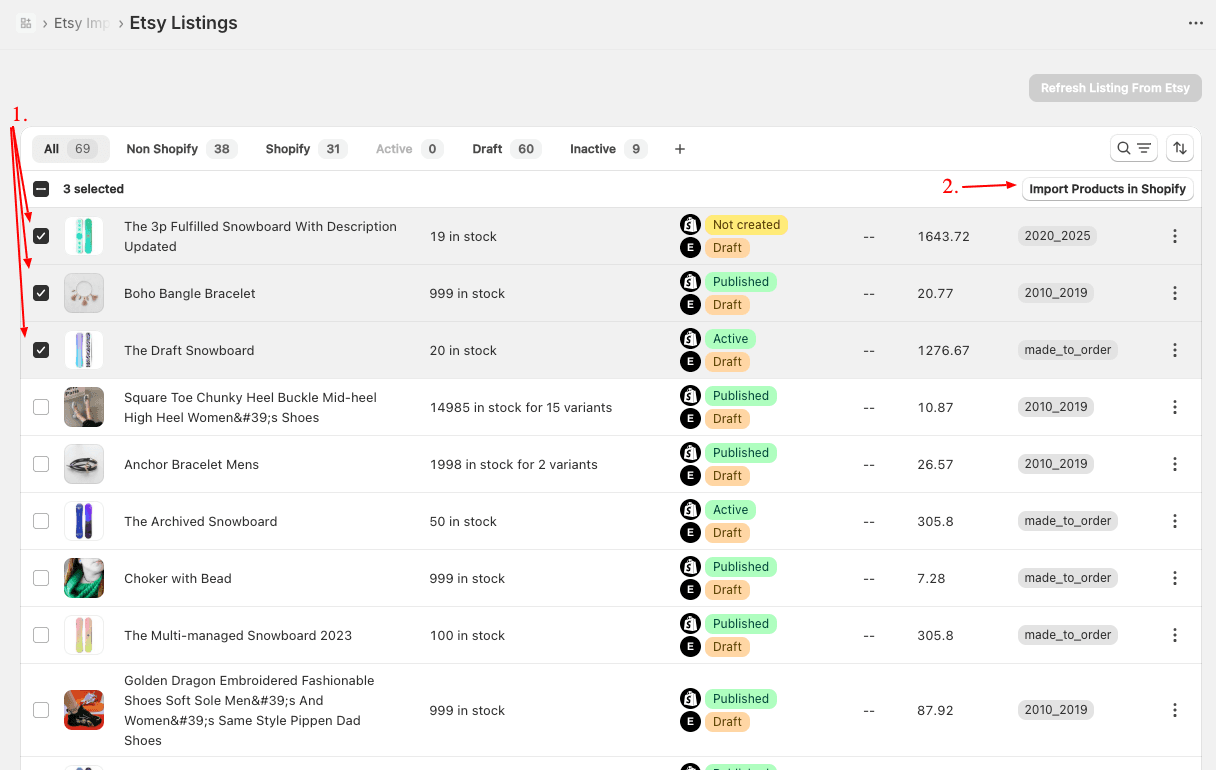Expand actions menu for The Archived Snowboard

pos(1175,521)
